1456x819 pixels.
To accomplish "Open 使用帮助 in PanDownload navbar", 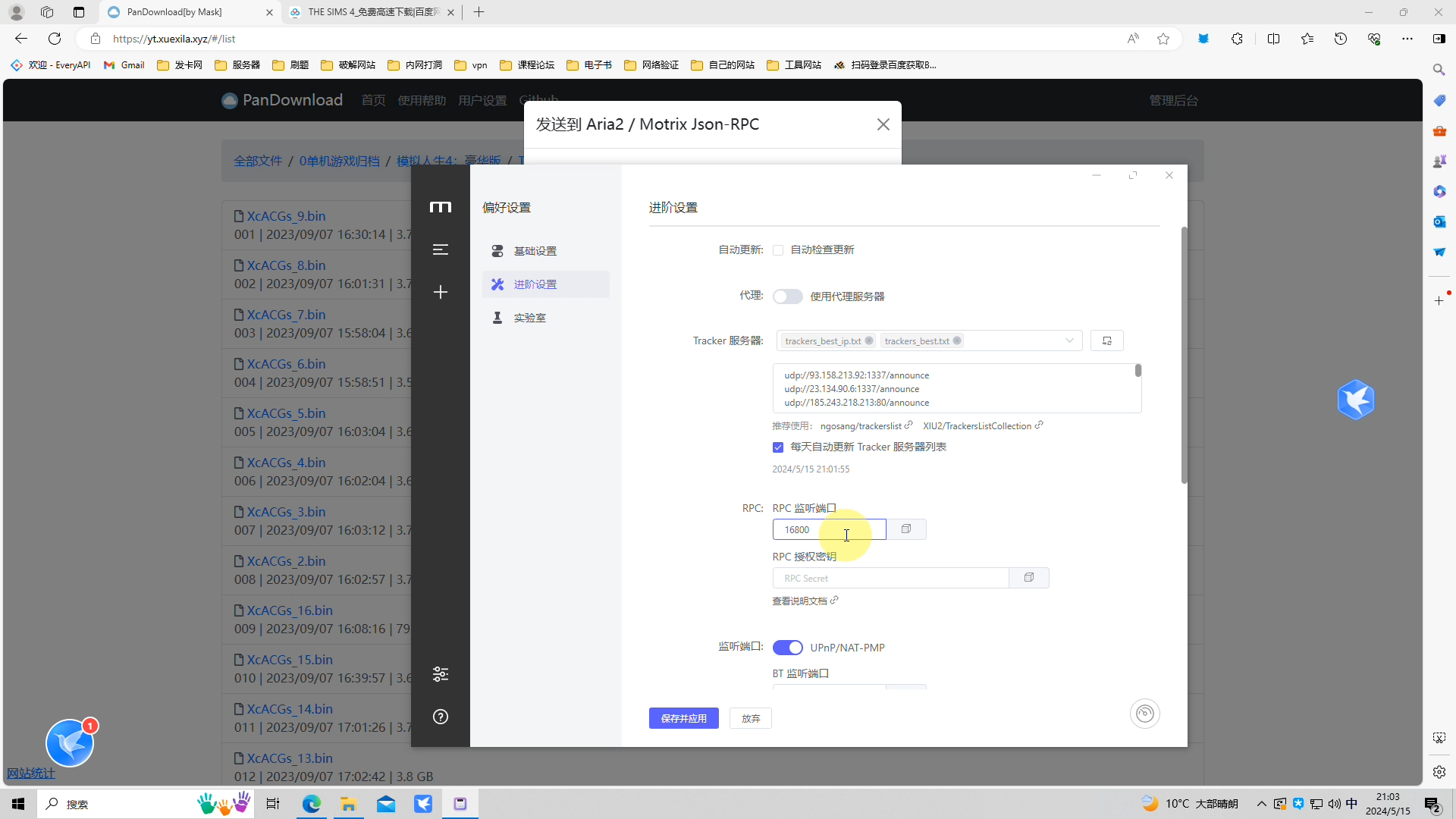I will (422, 100).
